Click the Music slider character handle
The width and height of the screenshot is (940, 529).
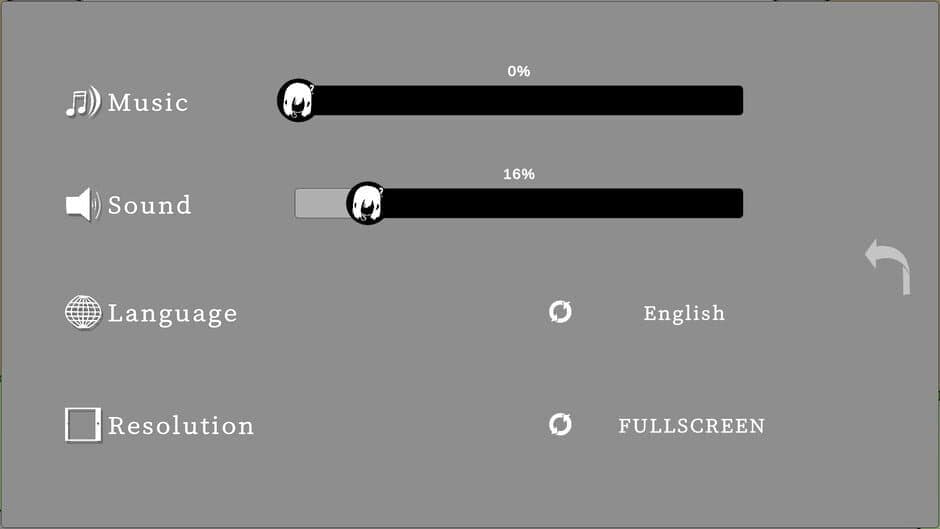coord(297,101)
